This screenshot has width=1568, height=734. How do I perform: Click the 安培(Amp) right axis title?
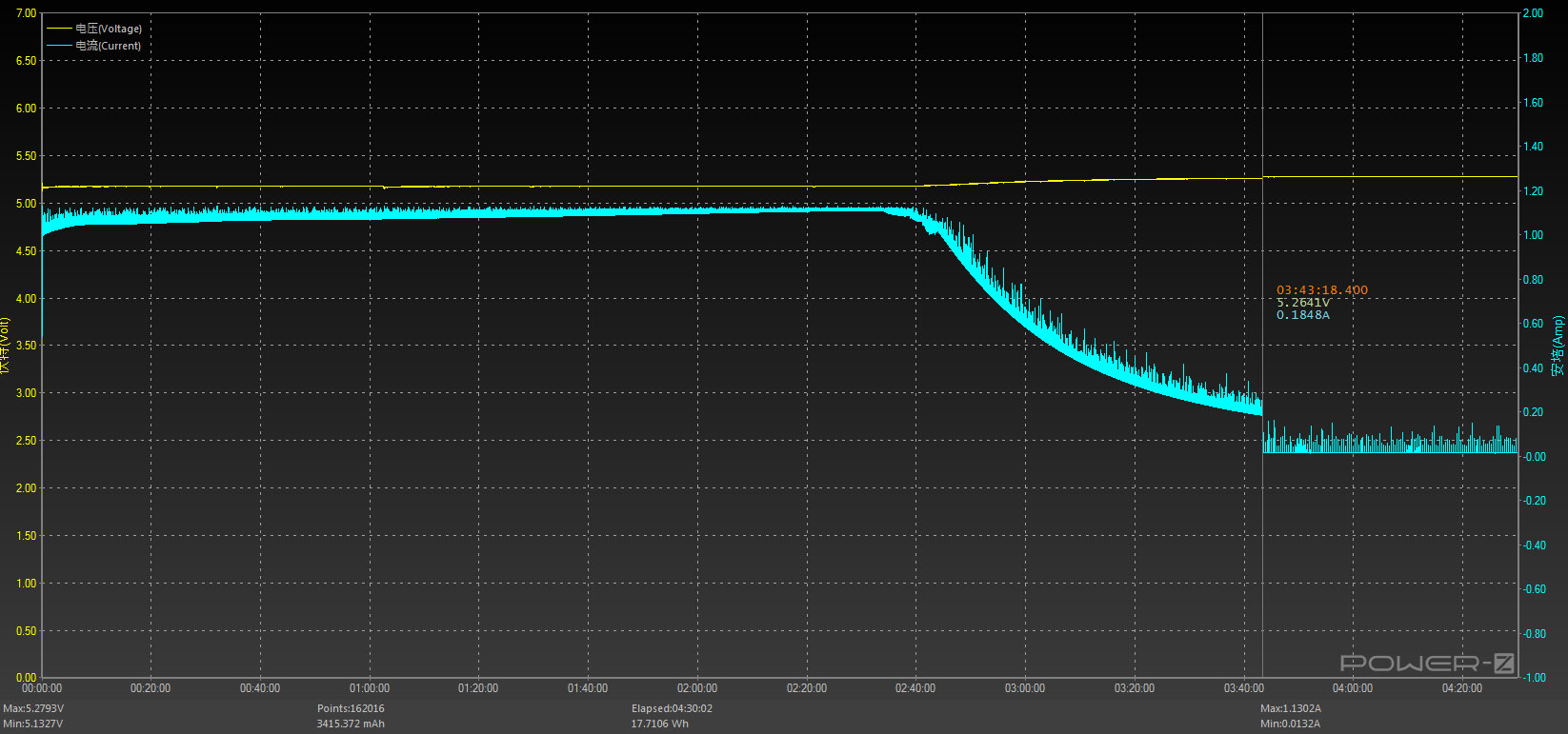1558,346
